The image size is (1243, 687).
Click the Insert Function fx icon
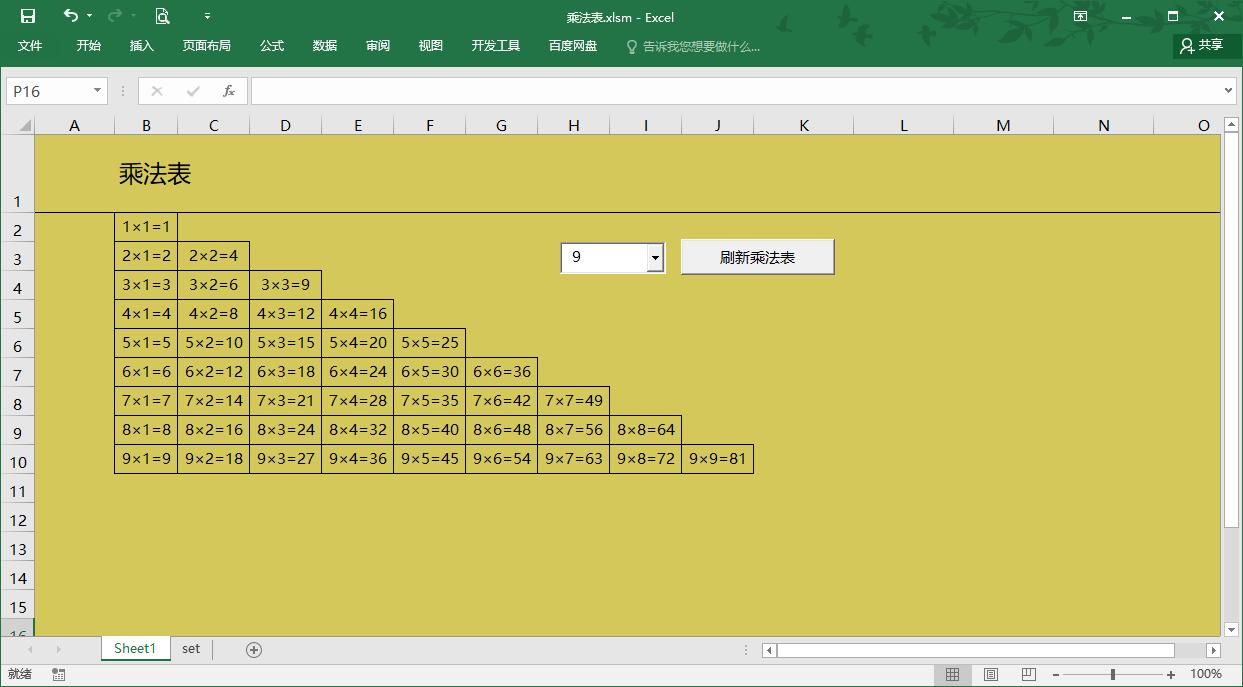pyautogui.click(x=229, y=91)
